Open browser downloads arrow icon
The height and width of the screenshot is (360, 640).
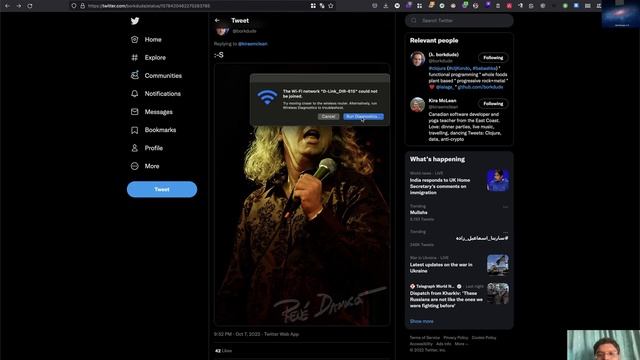coord(386,6)
